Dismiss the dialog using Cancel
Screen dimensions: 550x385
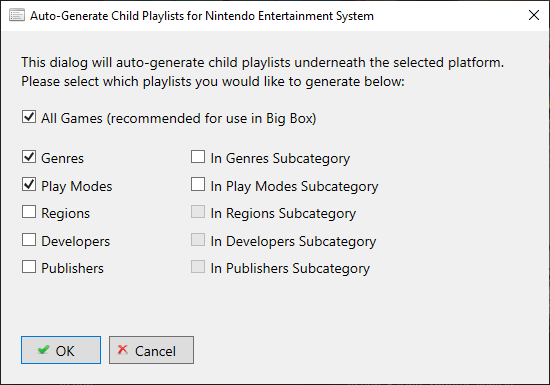coord(151,350)
